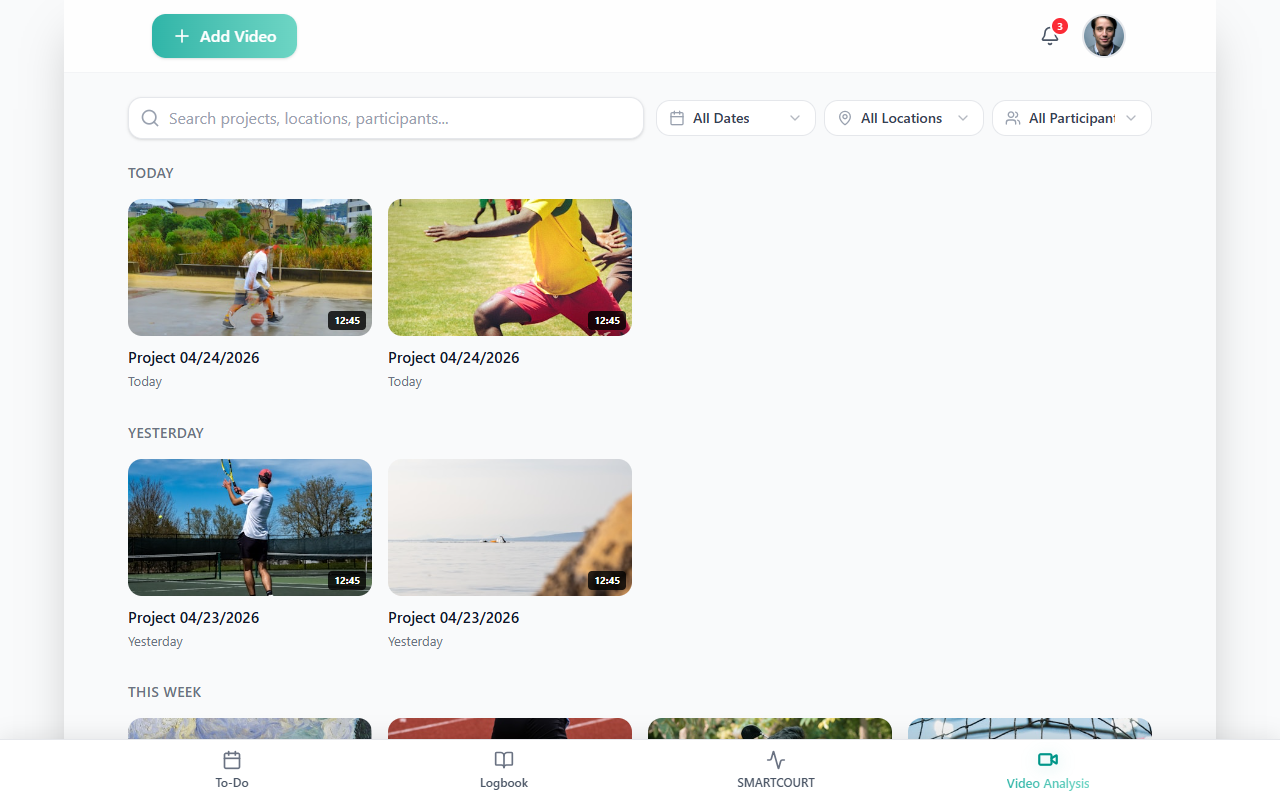
Task: Click the Today label under soccer project
Action: (405, 382)
